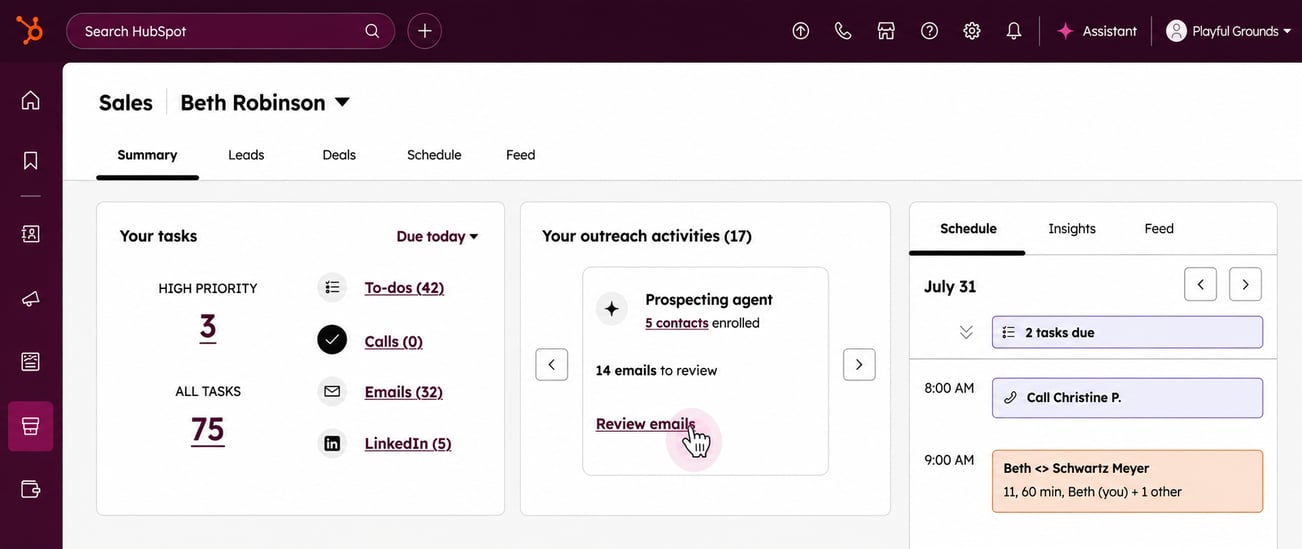1302x549 pixels.
Task: Open high priority tasks count 3
Action: click(208, 327)
